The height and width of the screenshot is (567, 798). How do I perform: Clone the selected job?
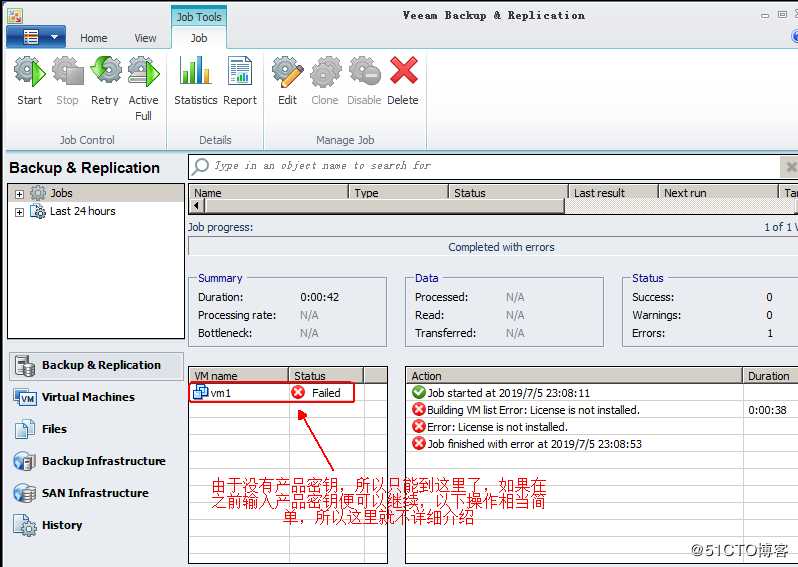pos(325,81)
